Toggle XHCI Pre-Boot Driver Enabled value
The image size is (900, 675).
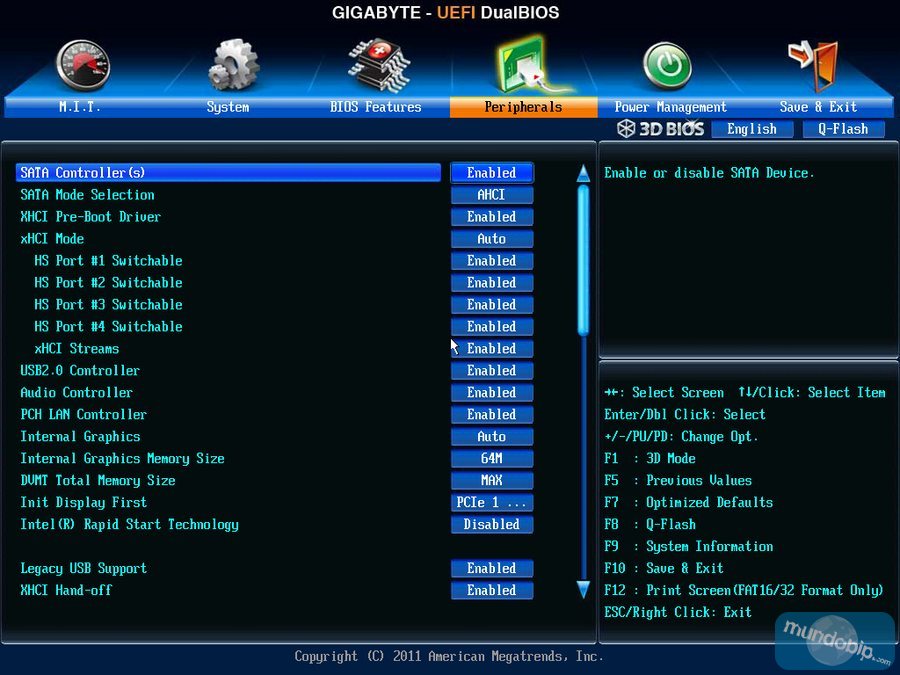(x=492, y=217)
